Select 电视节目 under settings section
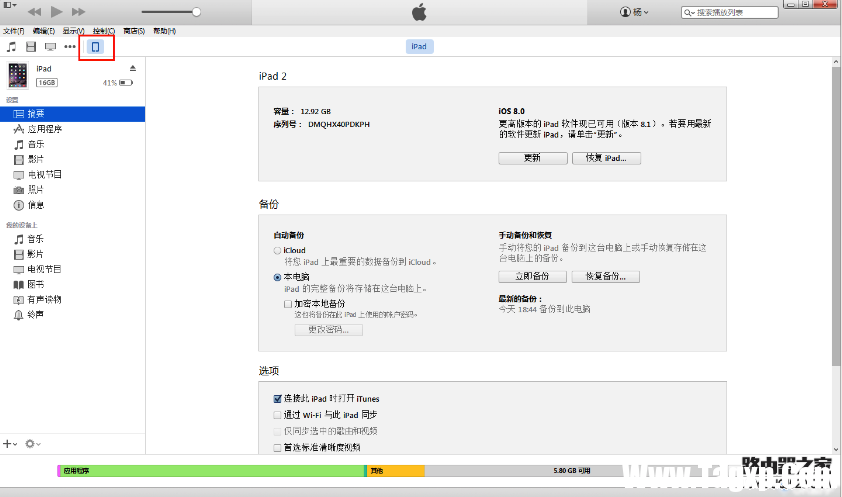 pos(72,174)
